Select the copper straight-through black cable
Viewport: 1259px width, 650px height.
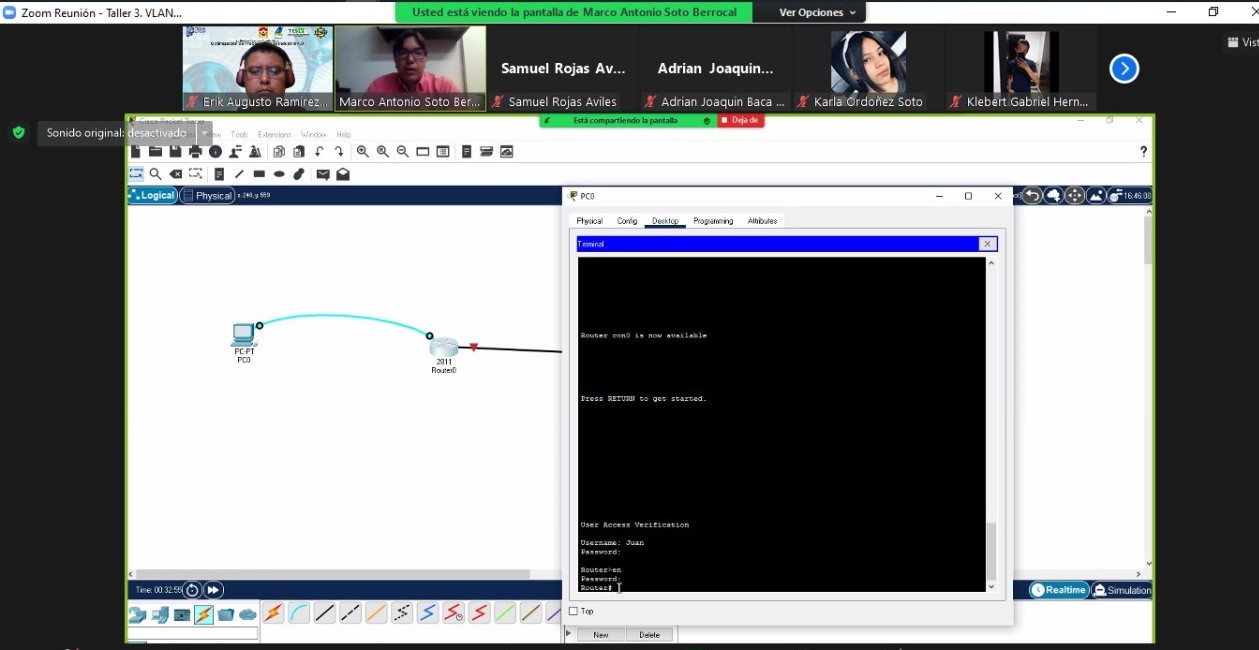click(325, 613)
